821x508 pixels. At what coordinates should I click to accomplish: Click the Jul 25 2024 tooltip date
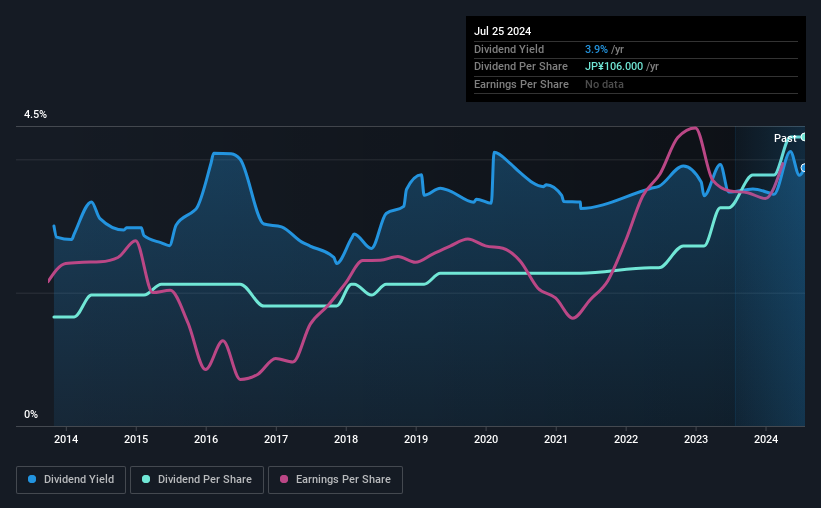pyautogui.click(x=502, y=31)
